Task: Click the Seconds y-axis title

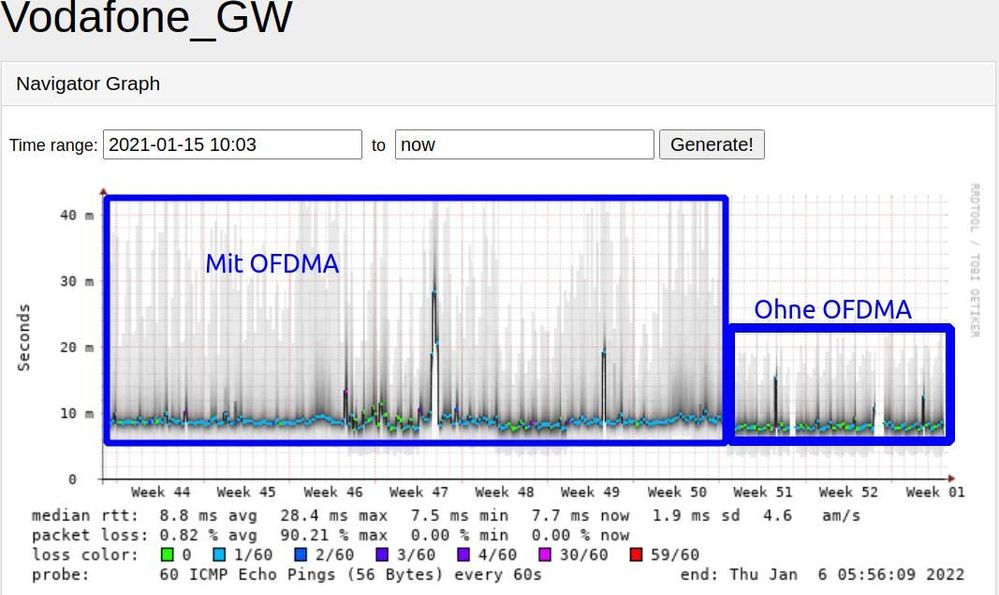Action: coord(24,338)
